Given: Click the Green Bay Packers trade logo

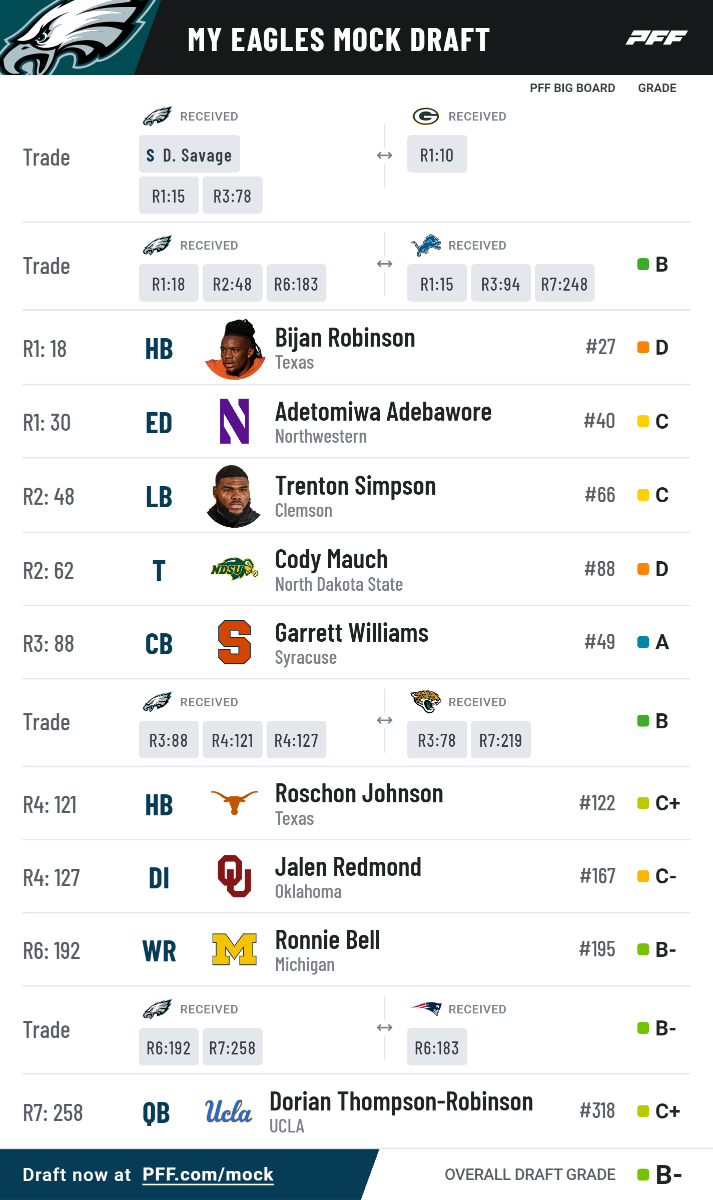Looking at the screenshot, I should click(425, 116).
